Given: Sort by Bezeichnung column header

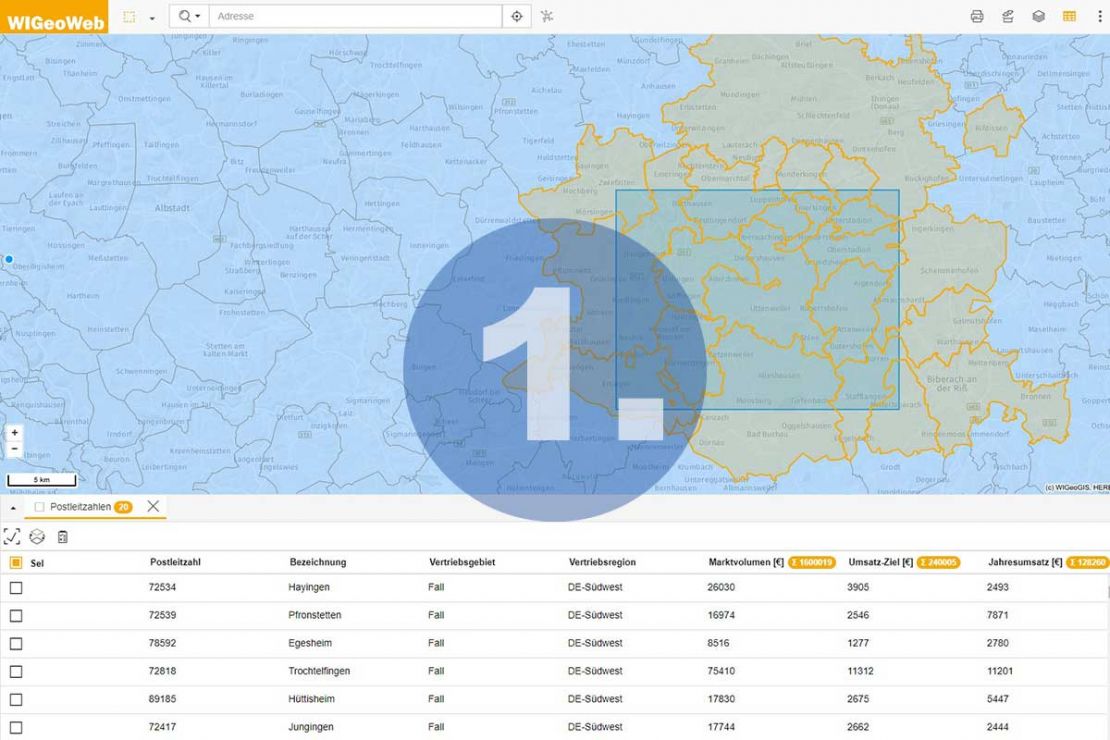Looking at the screenshot, I should click(318, 562).
